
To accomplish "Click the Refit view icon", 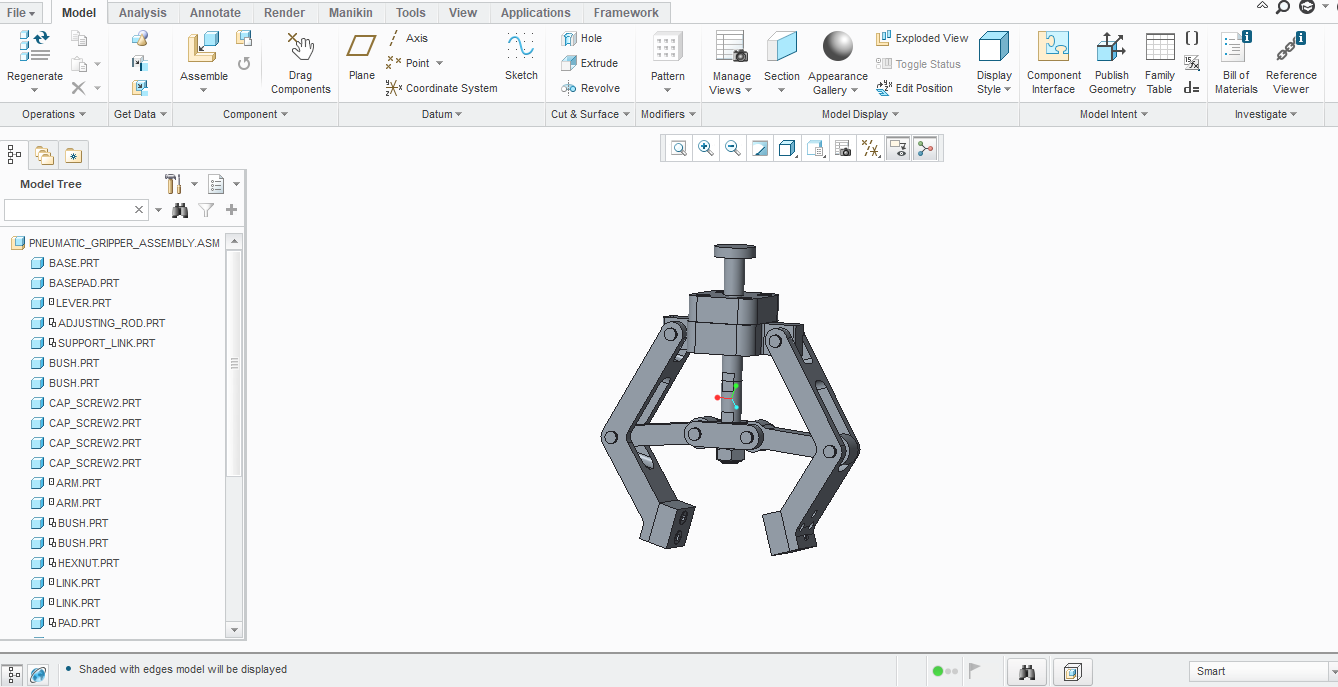I will coord(679,149).
